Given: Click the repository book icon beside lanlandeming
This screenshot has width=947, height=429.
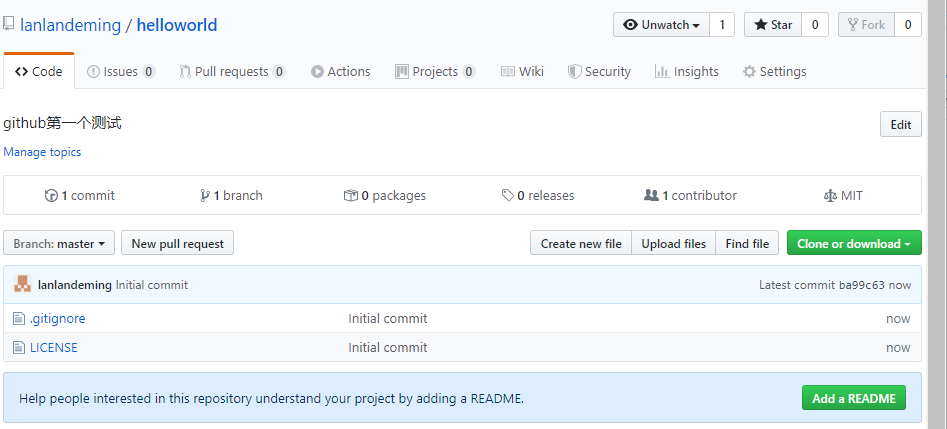Looking at the screenshot, I should pos(8,25).
